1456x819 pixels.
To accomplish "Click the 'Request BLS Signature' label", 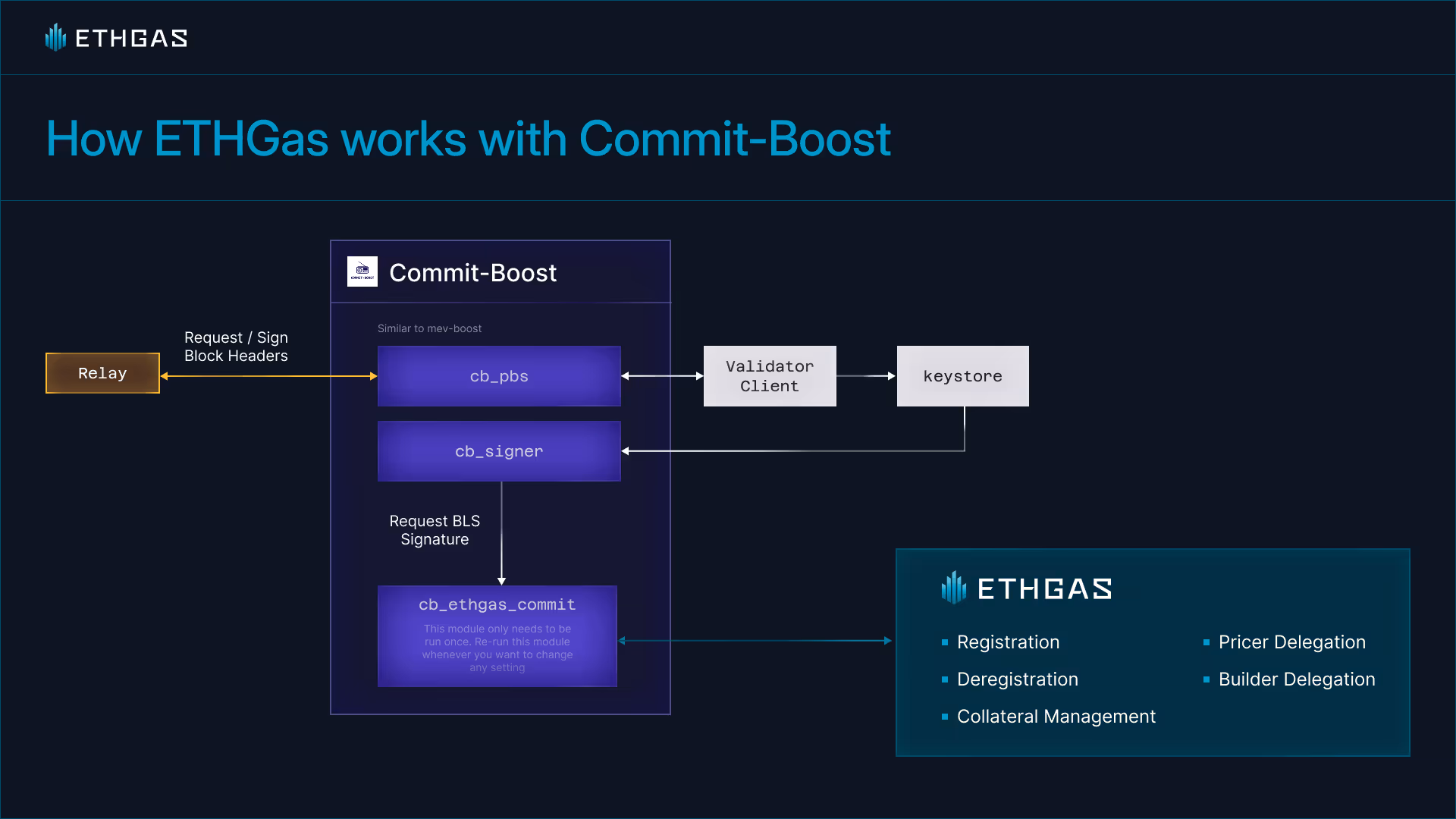I will coord(435,530).
